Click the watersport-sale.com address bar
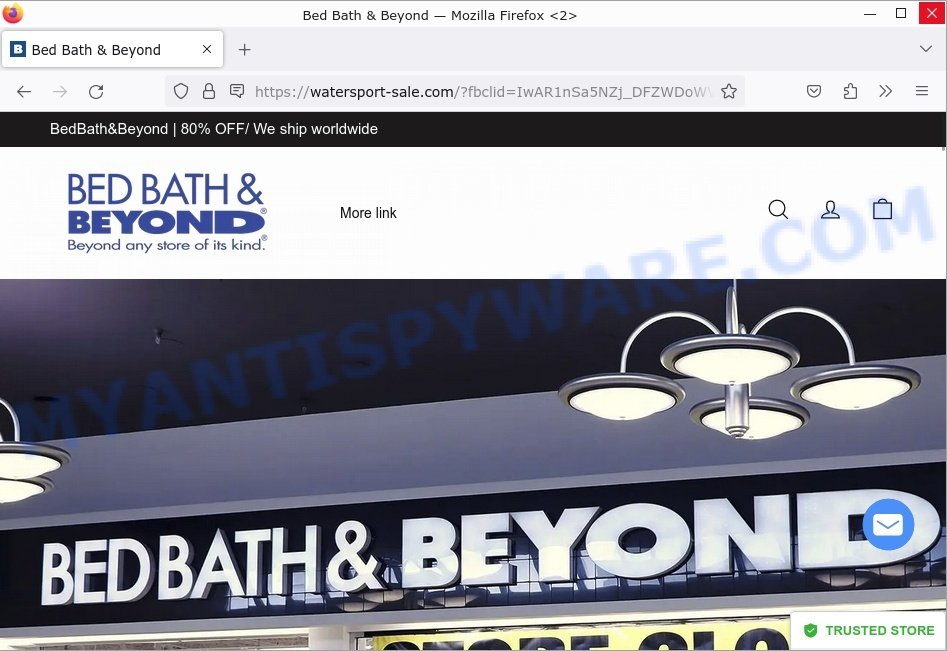 tap(454, 91)
